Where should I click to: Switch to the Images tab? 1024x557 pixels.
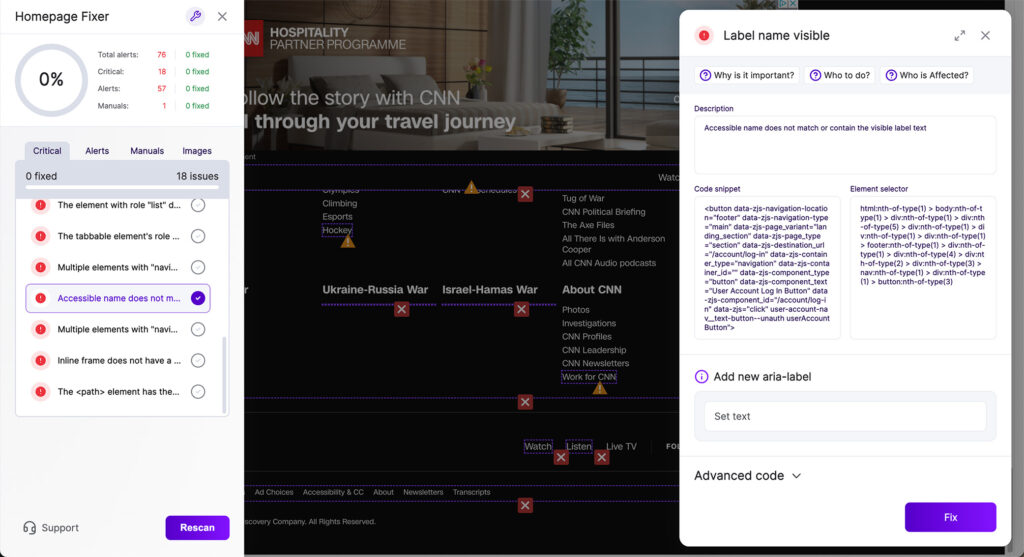coord(197,151)
